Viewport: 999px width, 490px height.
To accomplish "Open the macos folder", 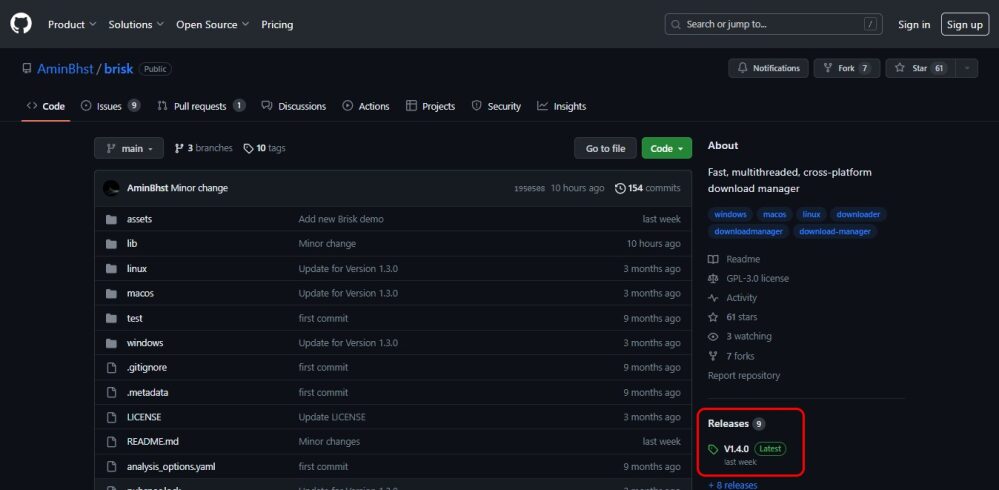I will [140, 293].
